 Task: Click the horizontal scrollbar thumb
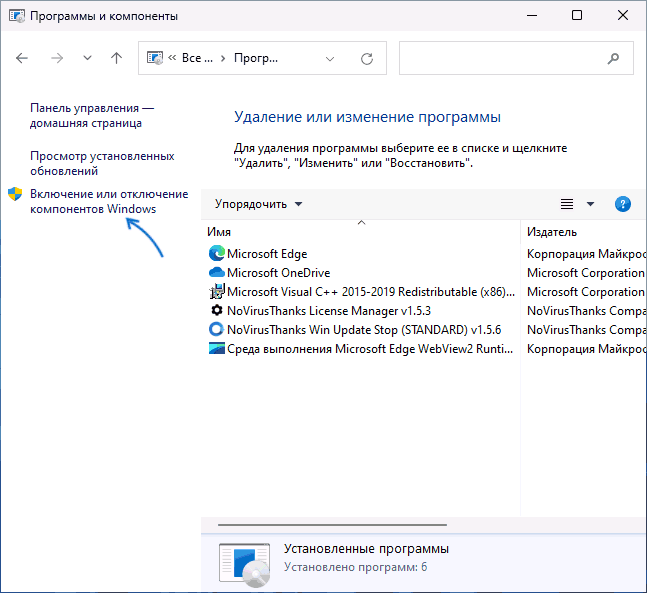[x=332, y=525]
